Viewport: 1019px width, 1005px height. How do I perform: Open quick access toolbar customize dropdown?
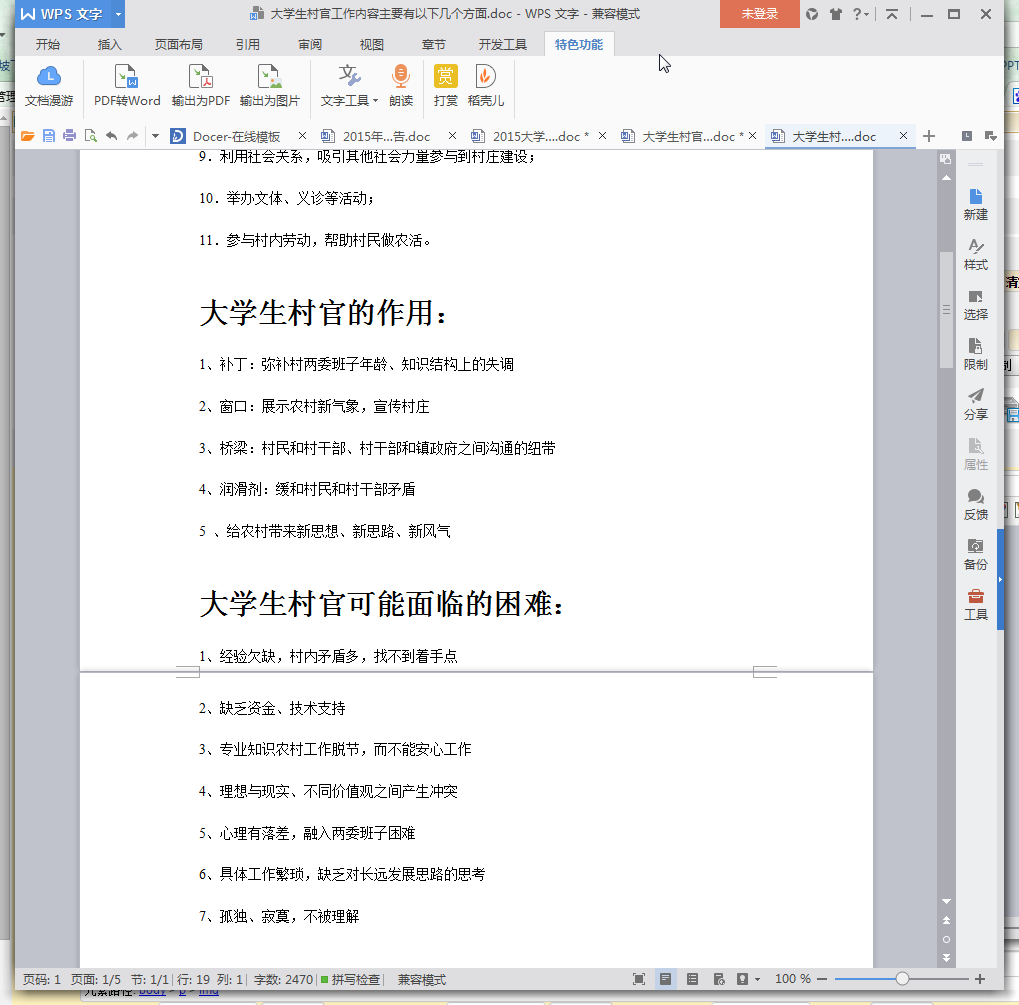click(x=155, y=136)
